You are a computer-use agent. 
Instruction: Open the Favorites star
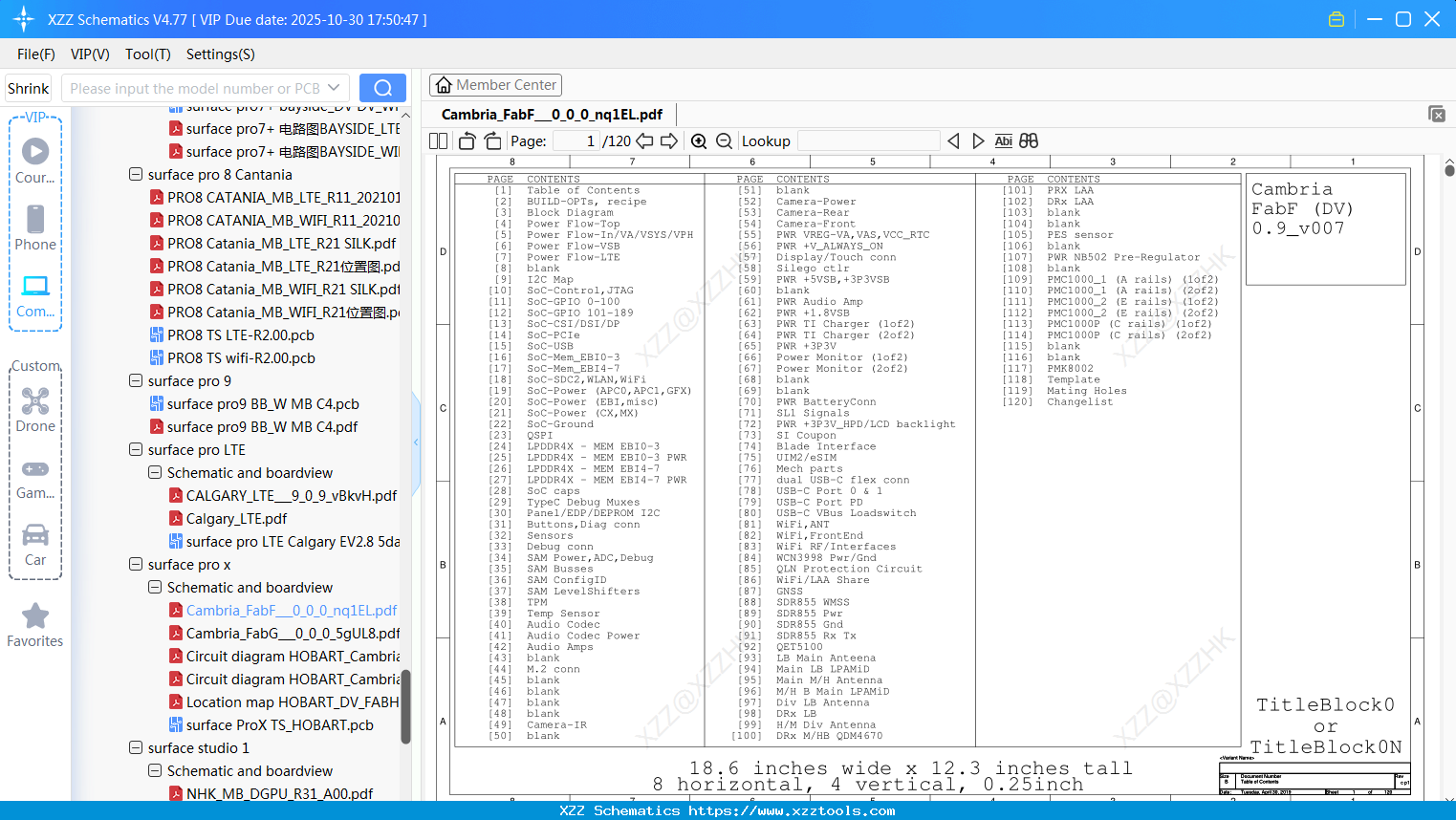tap(35, 626)
